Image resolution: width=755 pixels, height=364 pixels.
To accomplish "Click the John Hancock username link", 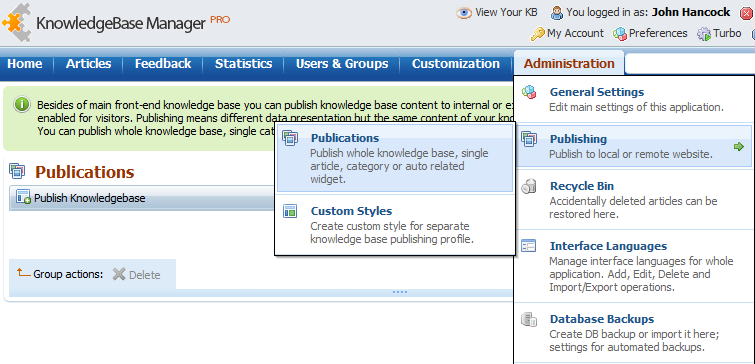I will [x=691, y=12].
